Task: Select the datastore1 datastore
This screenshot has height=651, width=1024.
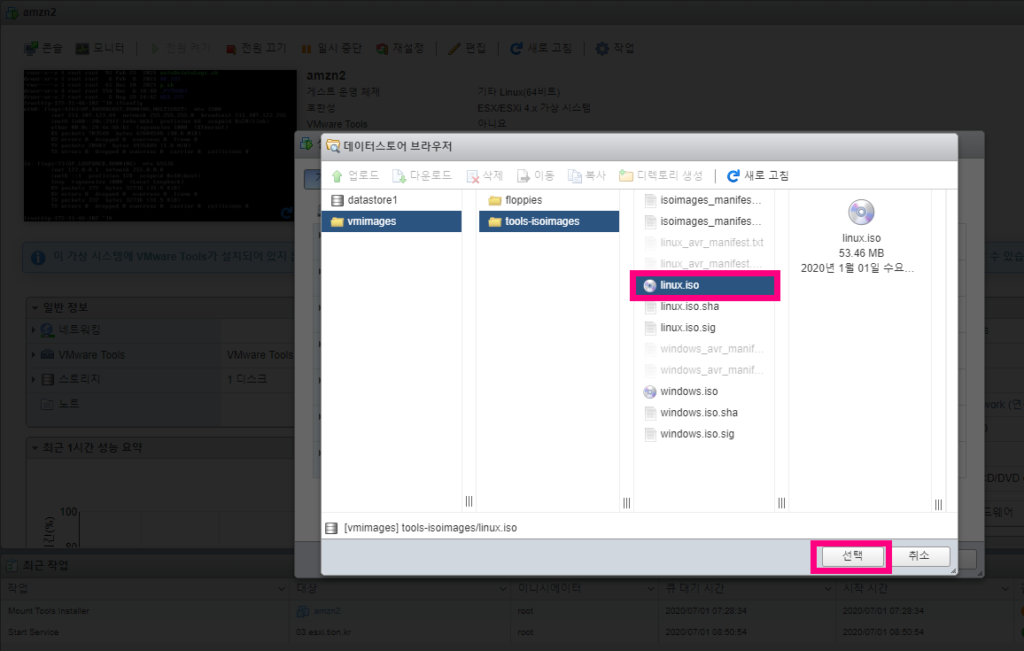Action: 391,200
